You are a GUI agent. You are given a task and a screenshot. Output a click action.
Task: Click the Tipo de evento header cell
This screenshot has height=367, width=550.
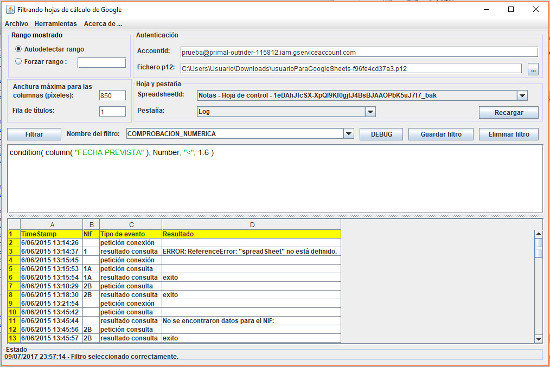tap(131, 234)
